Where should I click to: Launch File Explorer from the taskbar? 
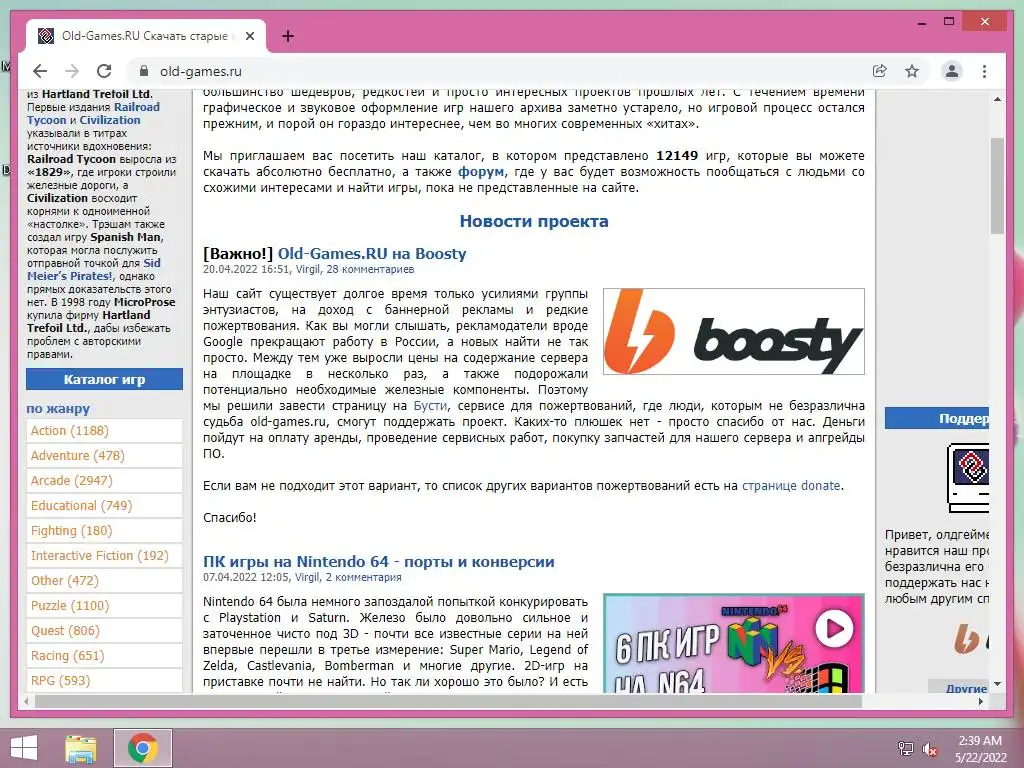click(81, 748)
